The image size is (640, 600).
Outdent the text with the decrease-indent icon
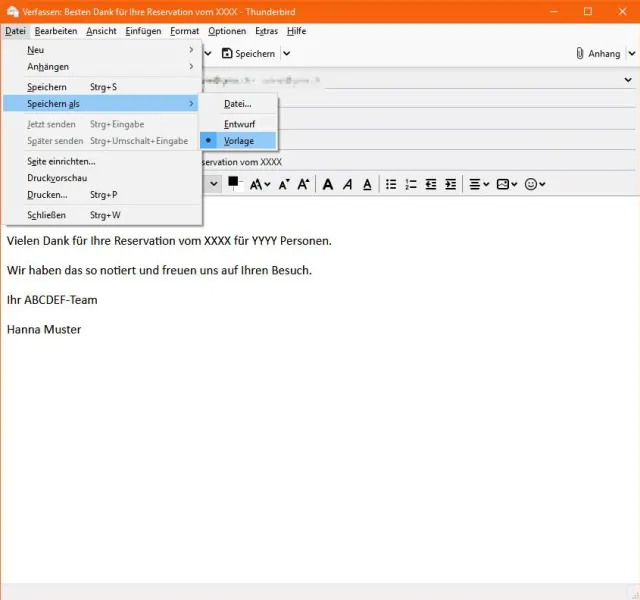[431, 185]
